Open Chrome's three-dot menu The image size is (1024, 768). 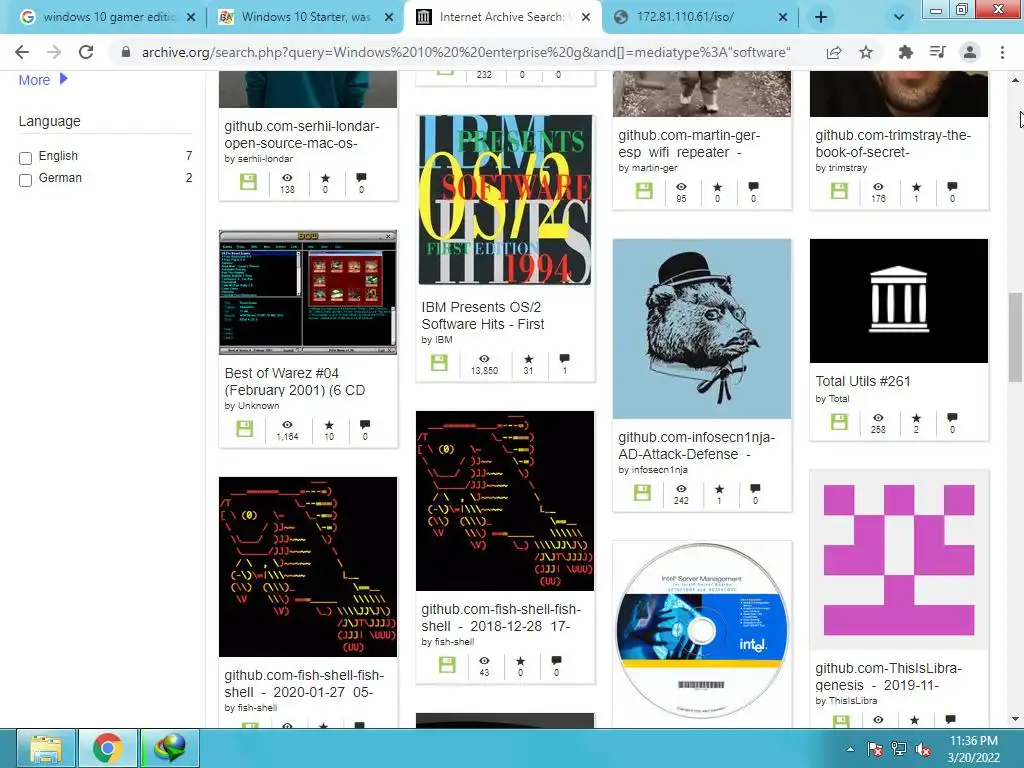[1002, 52]
